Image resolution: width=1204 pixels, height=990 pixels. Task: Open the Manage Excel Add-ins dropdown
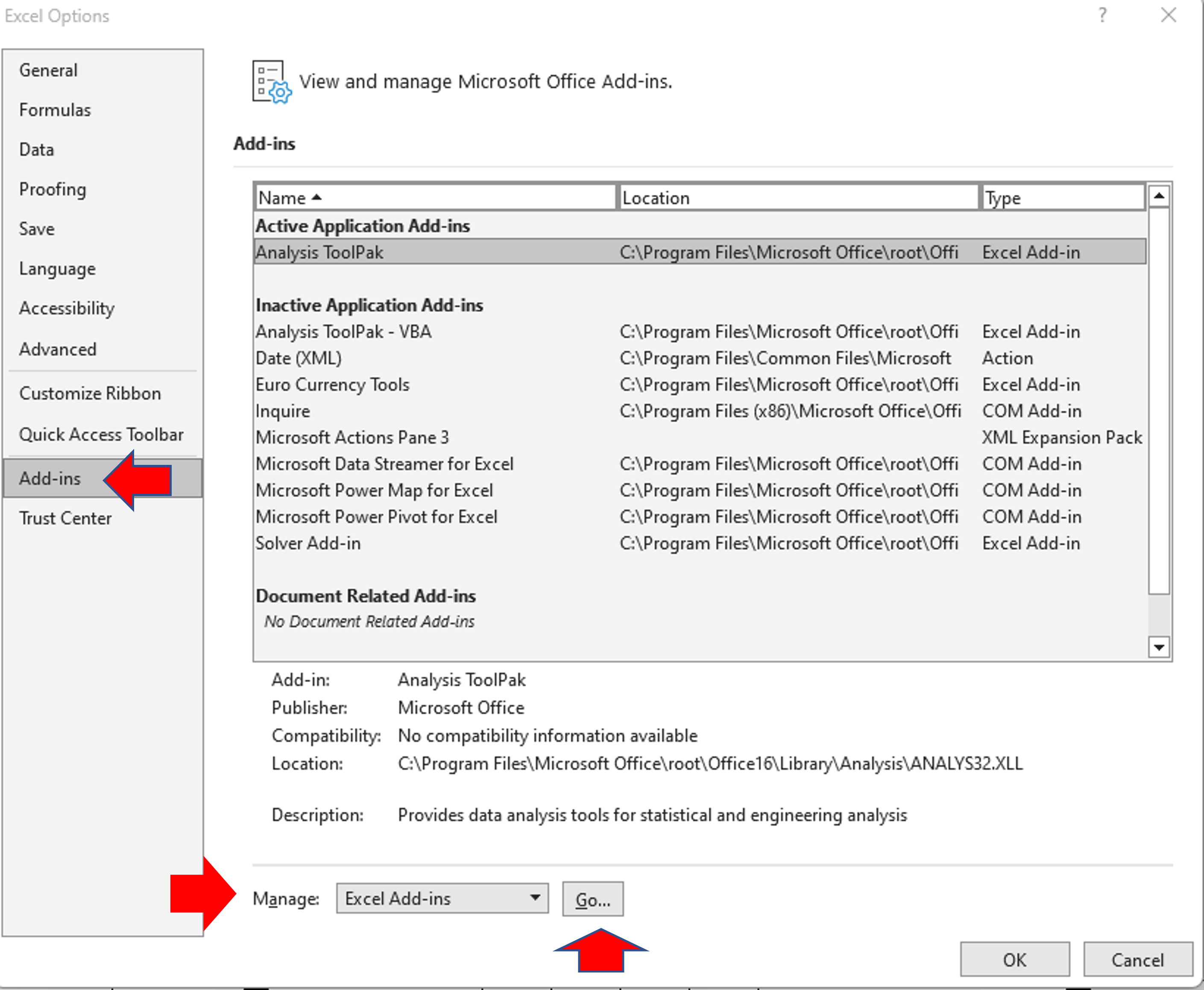point(442,899)
